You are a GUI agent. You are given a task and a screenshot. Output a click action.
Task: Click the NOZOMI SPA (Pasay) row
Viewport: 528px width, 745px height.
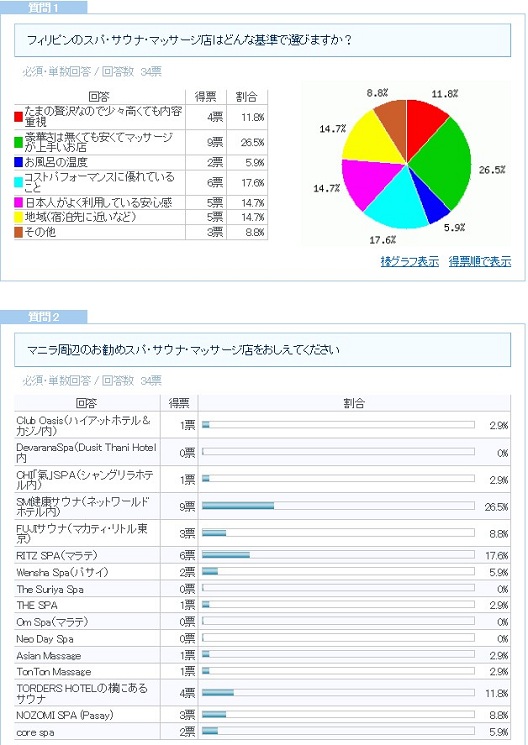tap(262, 715)
